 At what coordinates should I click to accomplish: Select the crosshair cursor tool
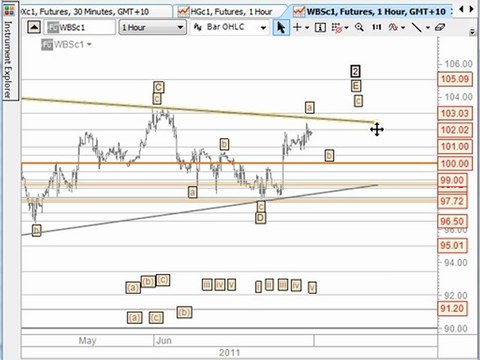pyautogui.click(x=297, y=27)
